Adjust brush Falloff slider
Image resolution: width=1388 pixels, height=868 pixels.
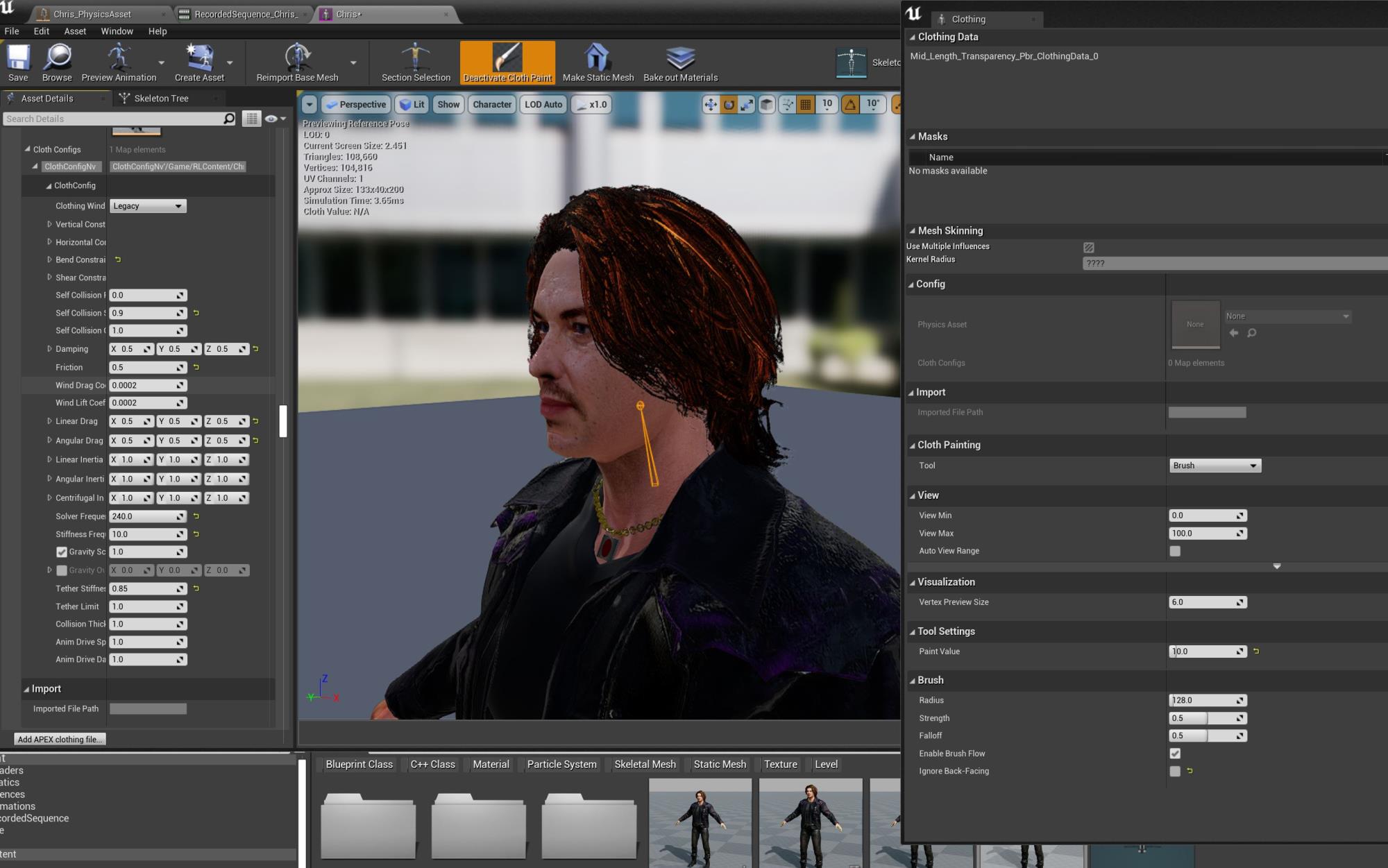1208,735
